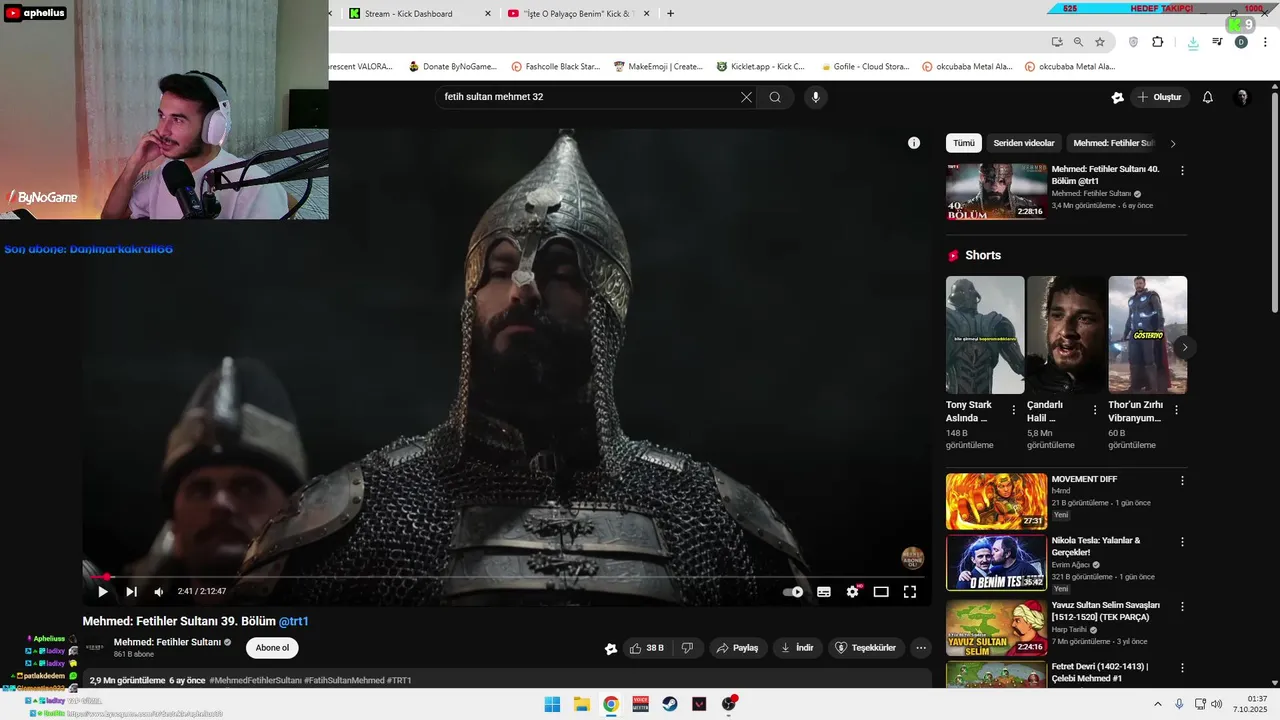Click the Paylaş share button
This screenshot has width=1280, height=720.
(x=737, y=648)
